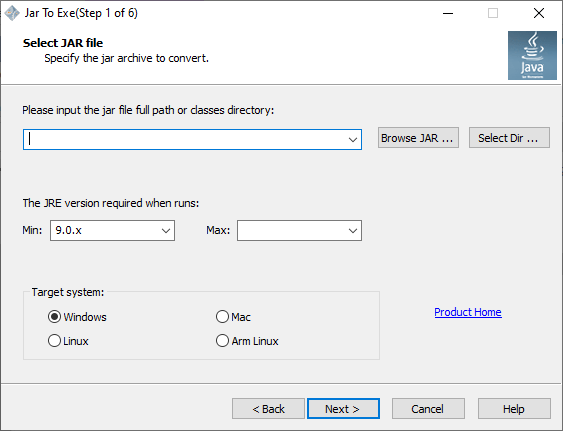The height and width of the screenshot is (431, 563).
Task: Go to the previous step with Back
Action: (x=268, y=409)
